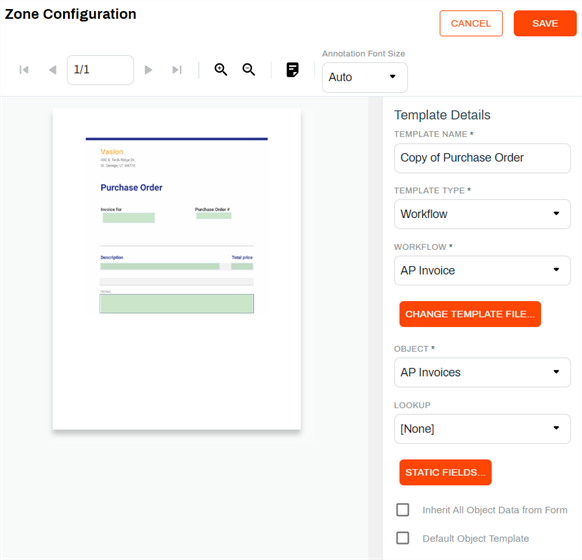582x560 pixels.
Task: Select the Description green zone
Action: [160, 266]
